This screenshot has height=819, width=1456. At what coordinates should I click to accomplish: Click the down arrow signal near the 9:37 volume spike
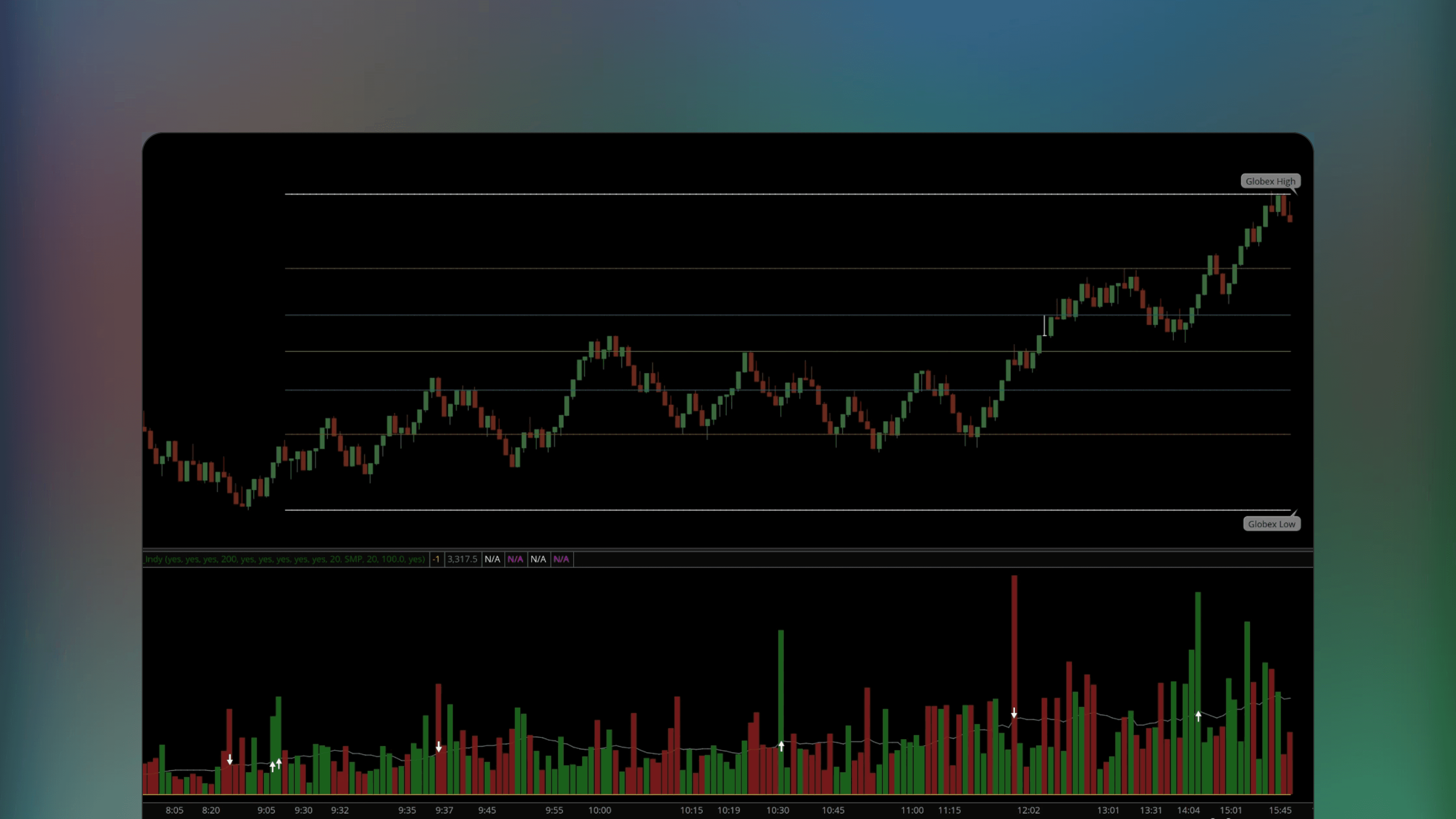pyautogui.click(x=439, y=747)
